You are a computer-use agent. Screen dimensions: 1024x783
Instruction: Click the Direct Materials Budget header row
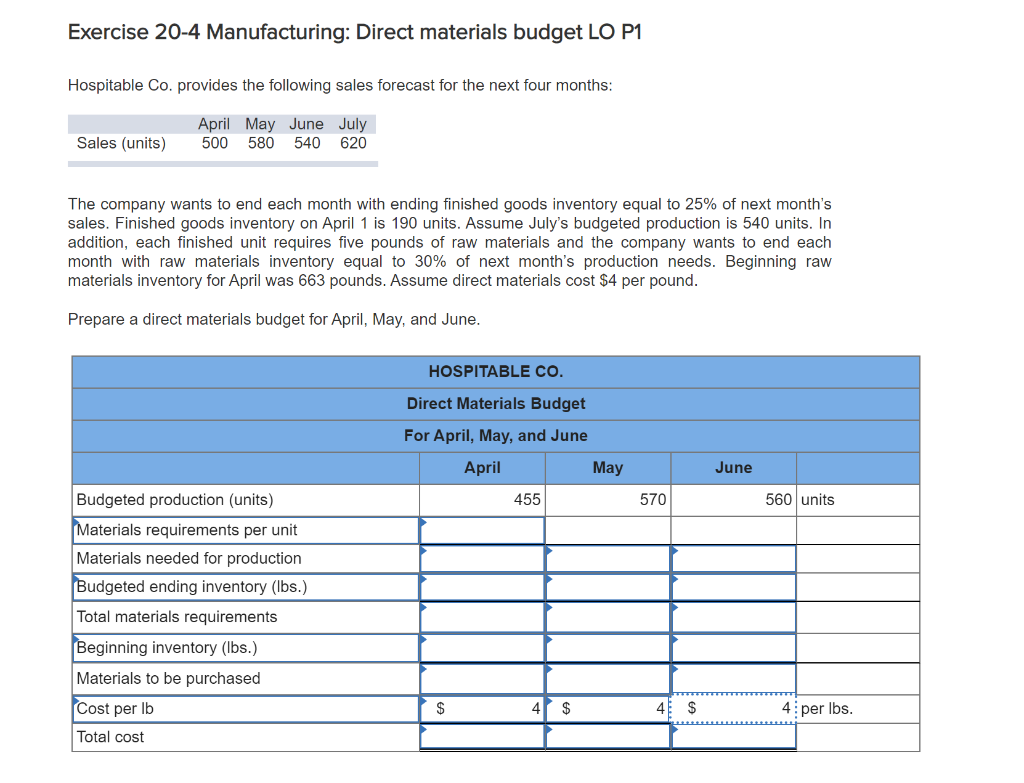click(495, 404)
